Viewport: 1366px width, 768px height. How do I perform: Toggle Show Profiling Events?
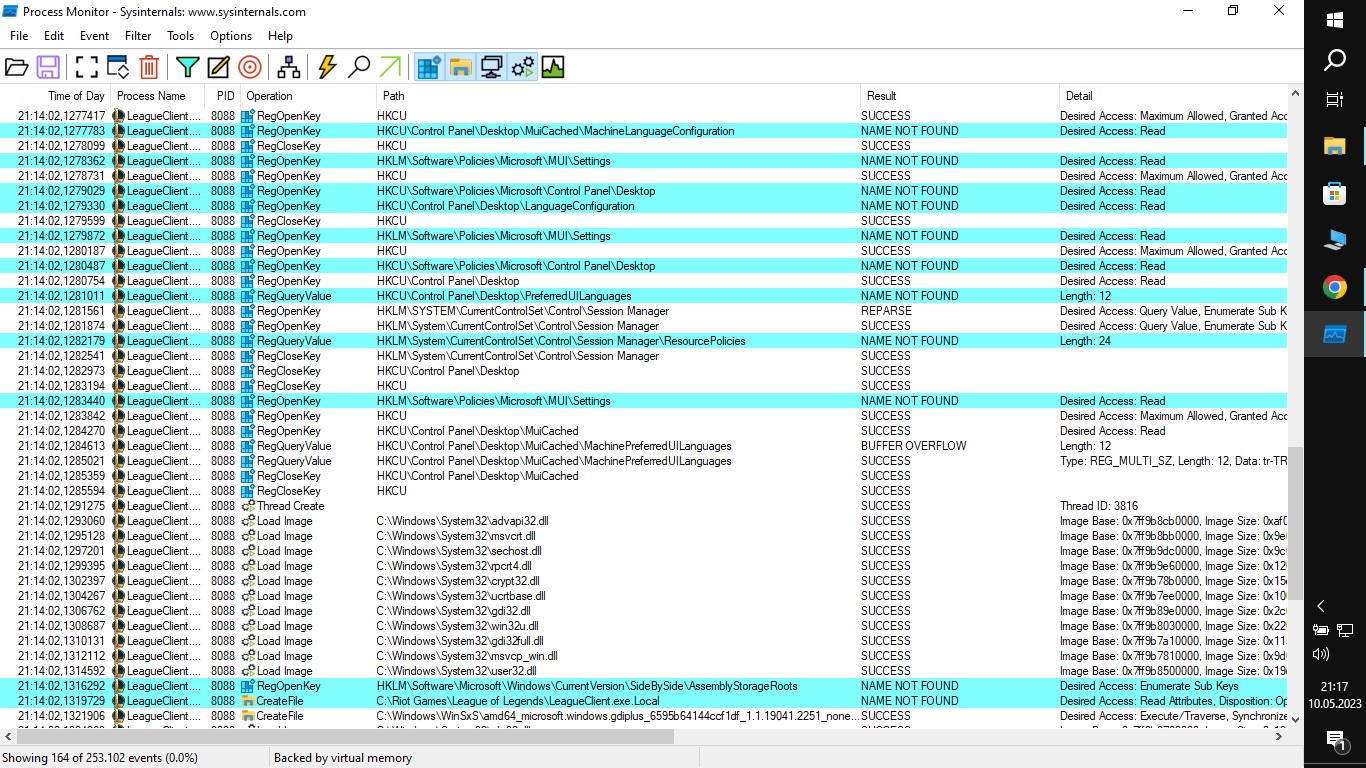coord(553,67)
